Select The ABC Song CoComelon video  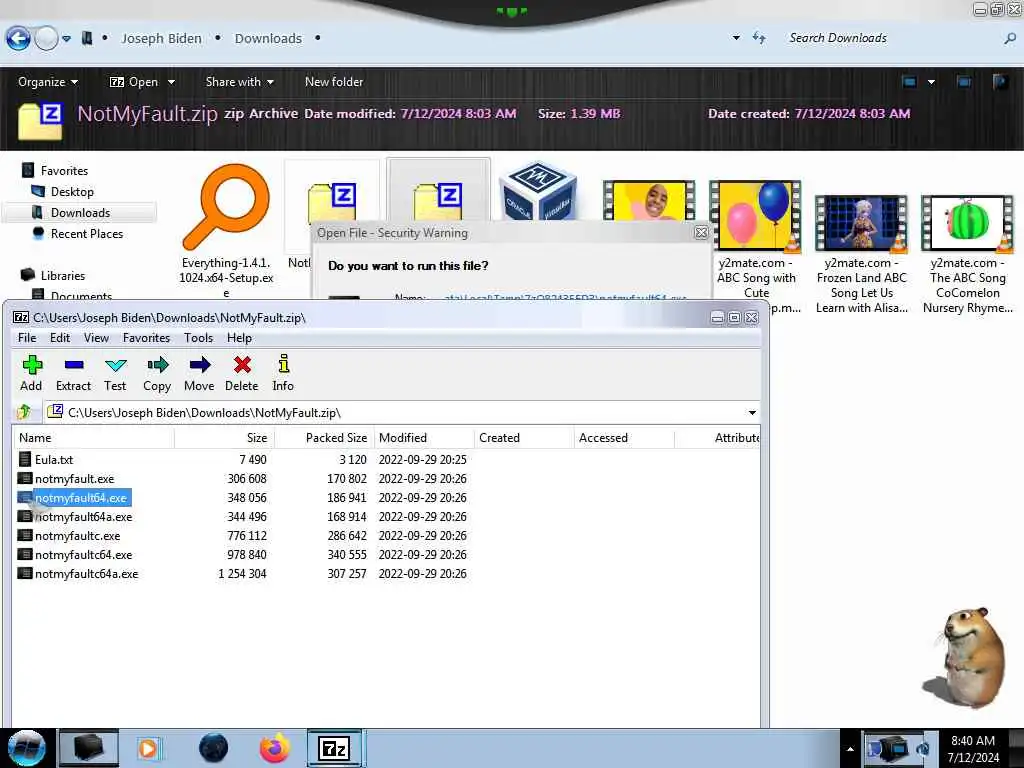pyautogui.click(x=967, y=254)
